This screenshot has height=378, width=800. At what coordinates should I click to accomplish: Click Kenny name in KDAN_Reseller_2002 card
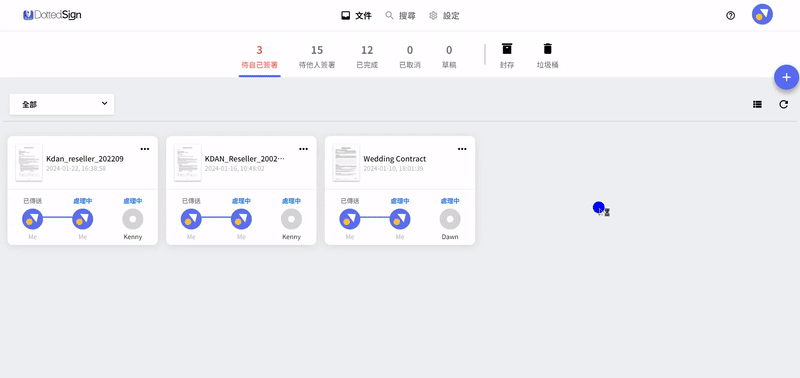pos(291,237)
